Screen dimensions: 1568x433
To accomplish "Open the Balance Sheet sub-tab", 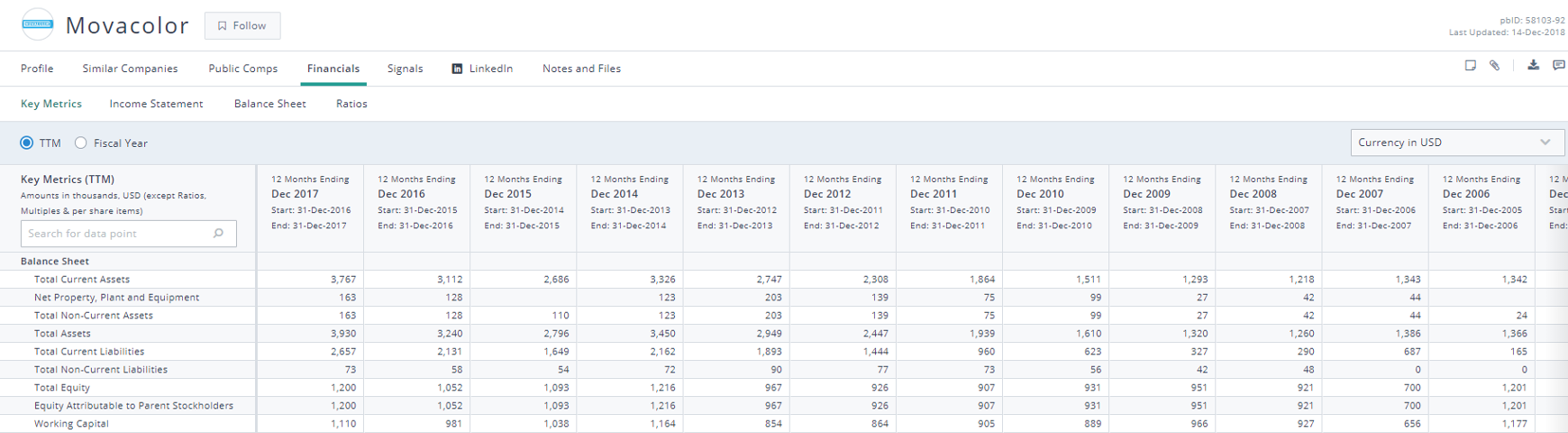I will tap(269, 104).
